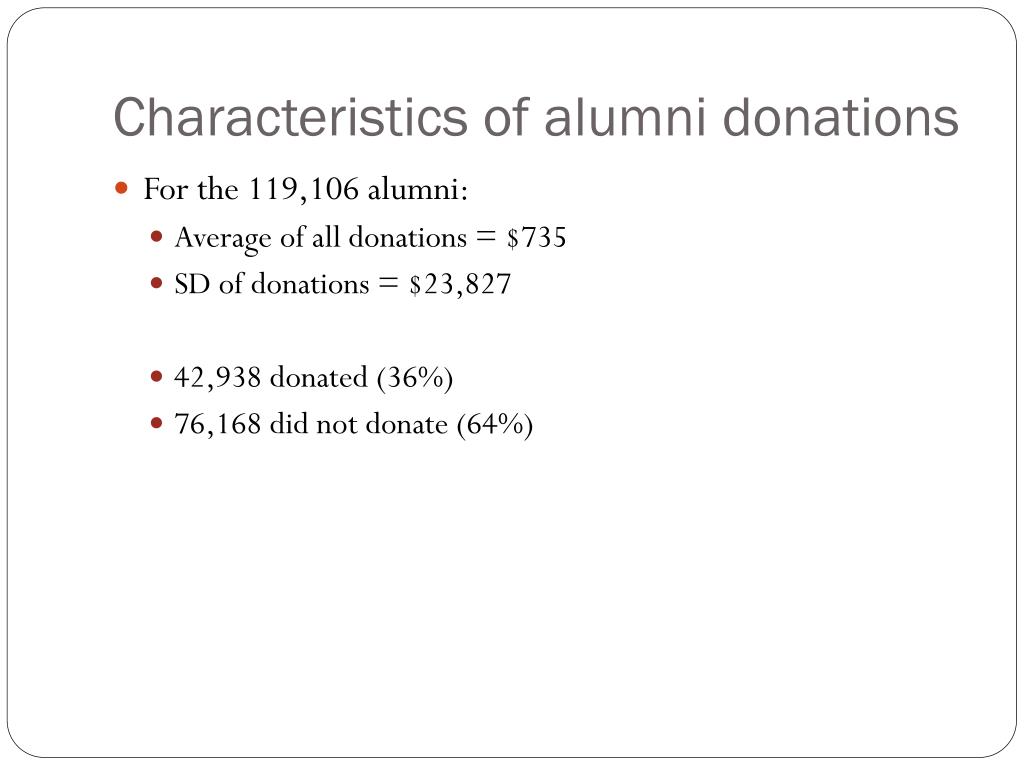
Task: Click the '$23,827' standard deviation value
Action: [460, 284]
